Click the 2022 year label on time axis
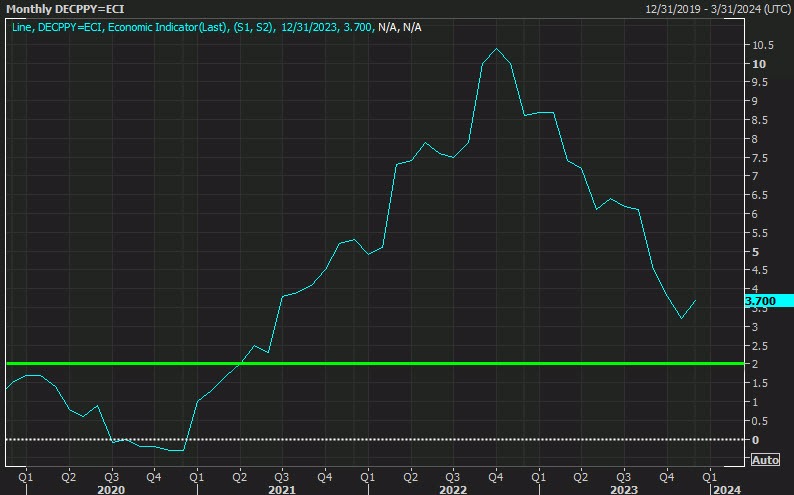The height and width of the screenshot is (495, 794). coord(453,489)
